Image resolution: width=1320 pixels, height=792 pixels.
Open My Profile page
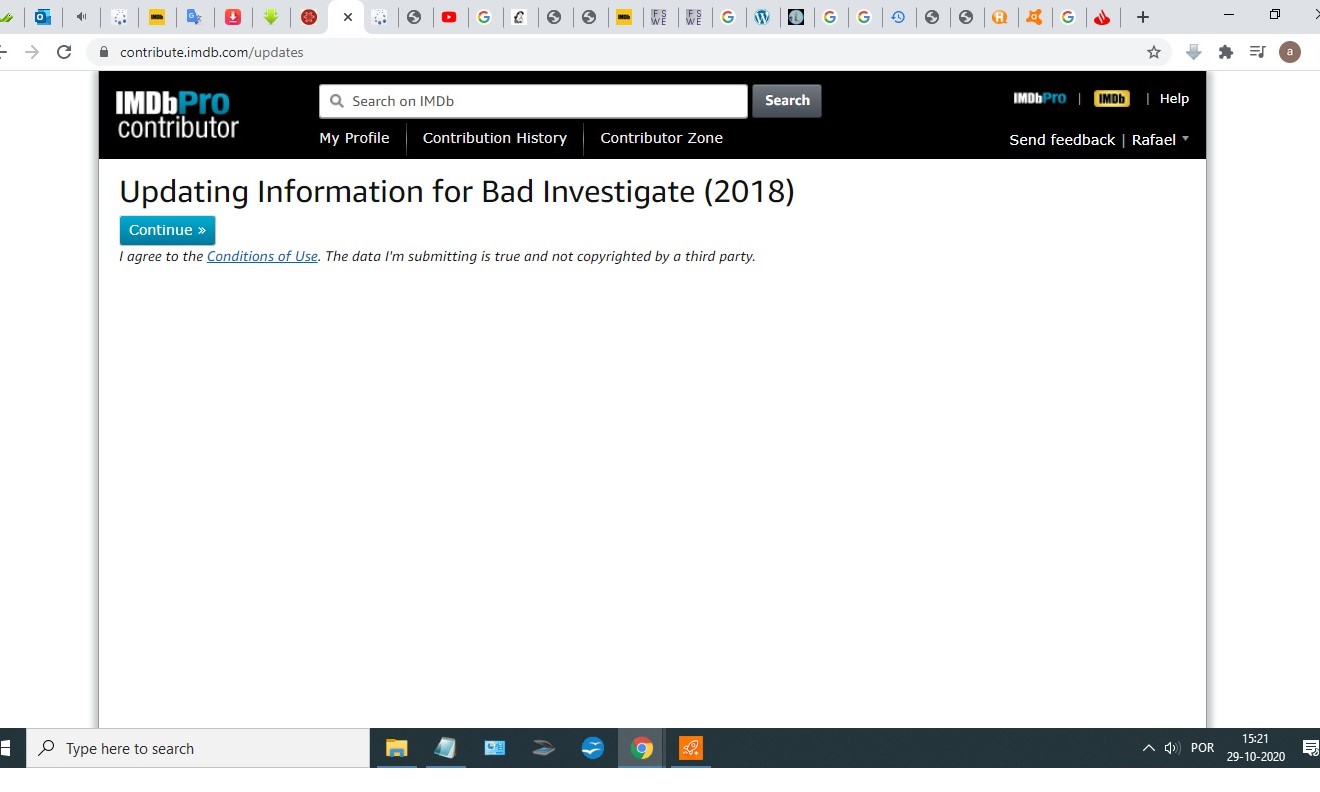(x=354, y=138)
